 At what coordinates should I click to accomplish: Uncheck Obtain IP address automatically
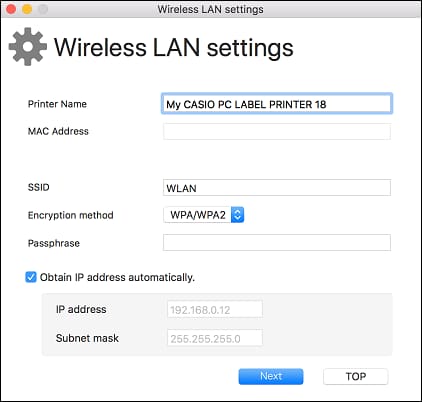click(31, 277)
